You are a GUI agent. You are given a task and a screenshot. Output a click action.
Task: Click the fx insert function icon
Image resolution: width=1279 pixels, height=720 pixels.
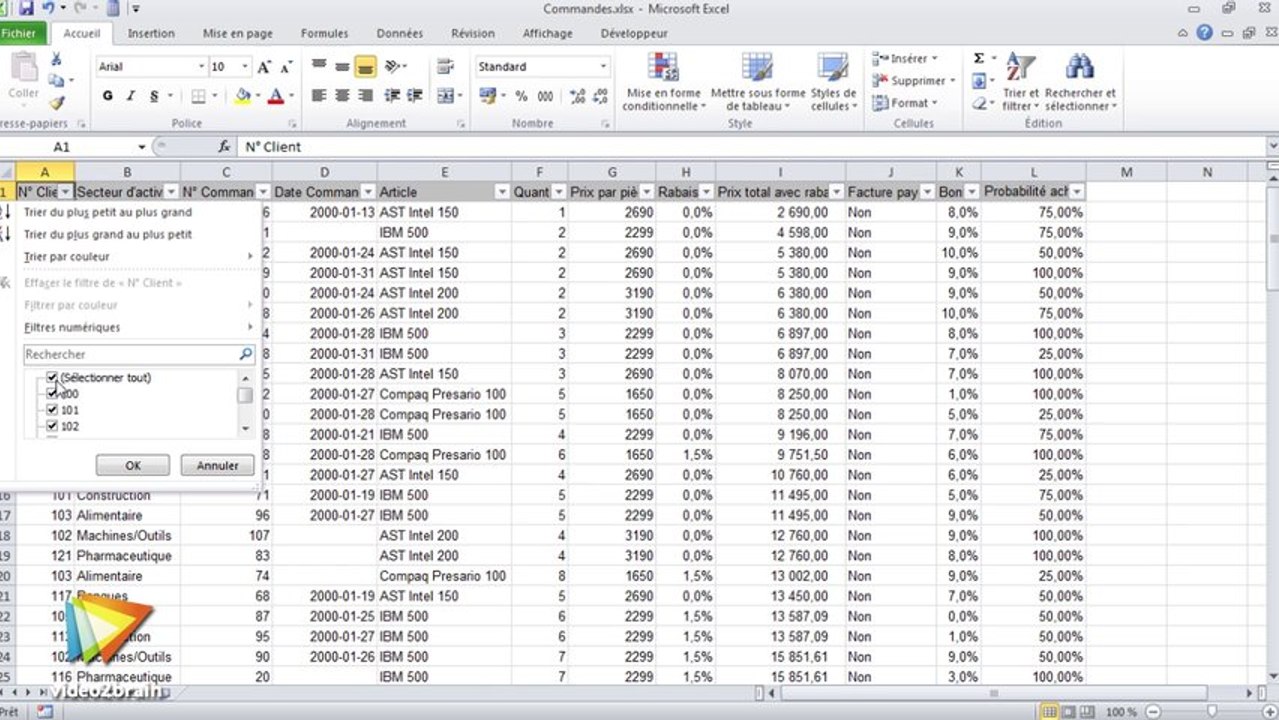point(225,147)
